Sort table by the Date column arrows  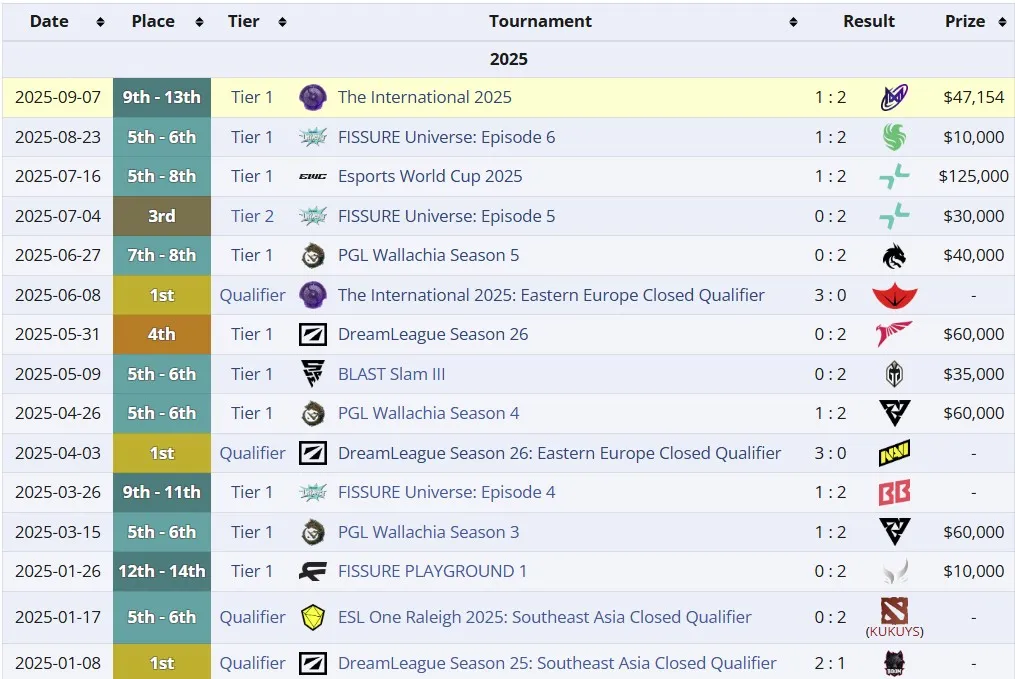(x=100, y=22)
